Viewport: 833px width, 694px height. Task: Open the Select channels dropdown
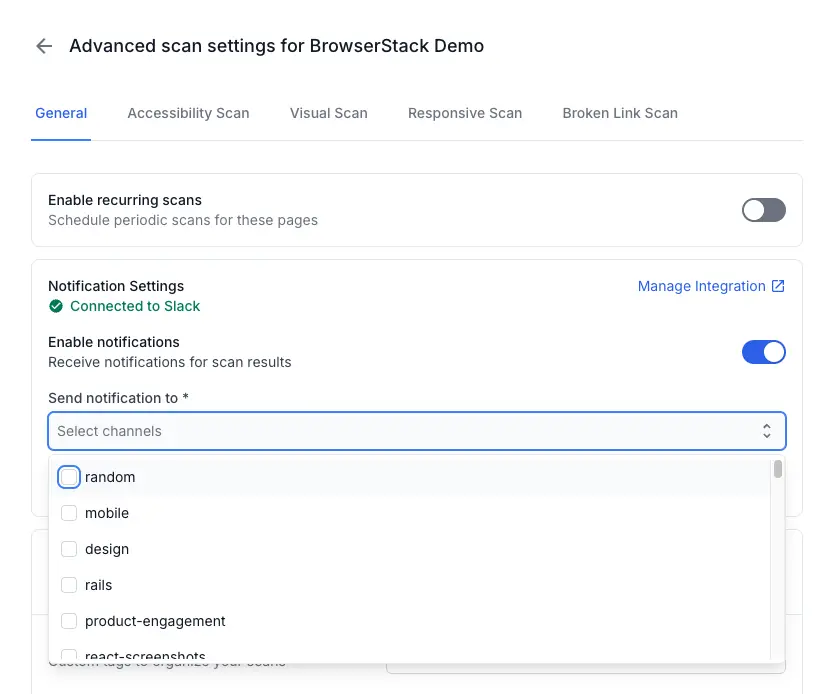400,431
